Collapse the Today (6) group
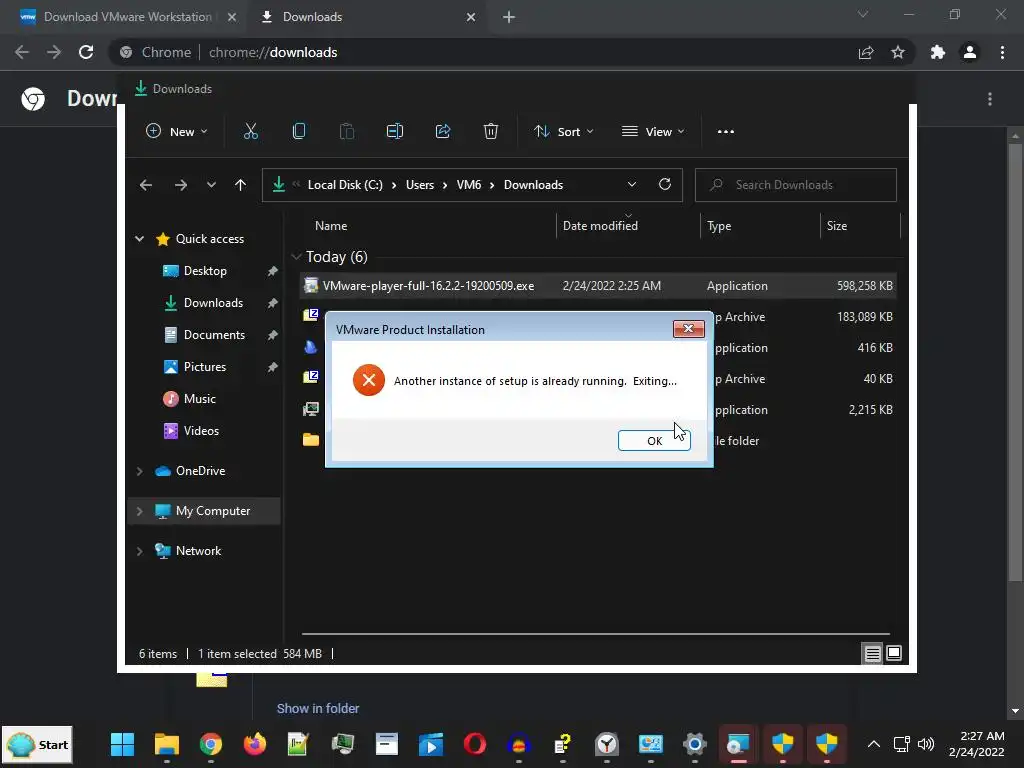Viewport: 1024px width, 768px height. tap(296, 257)
